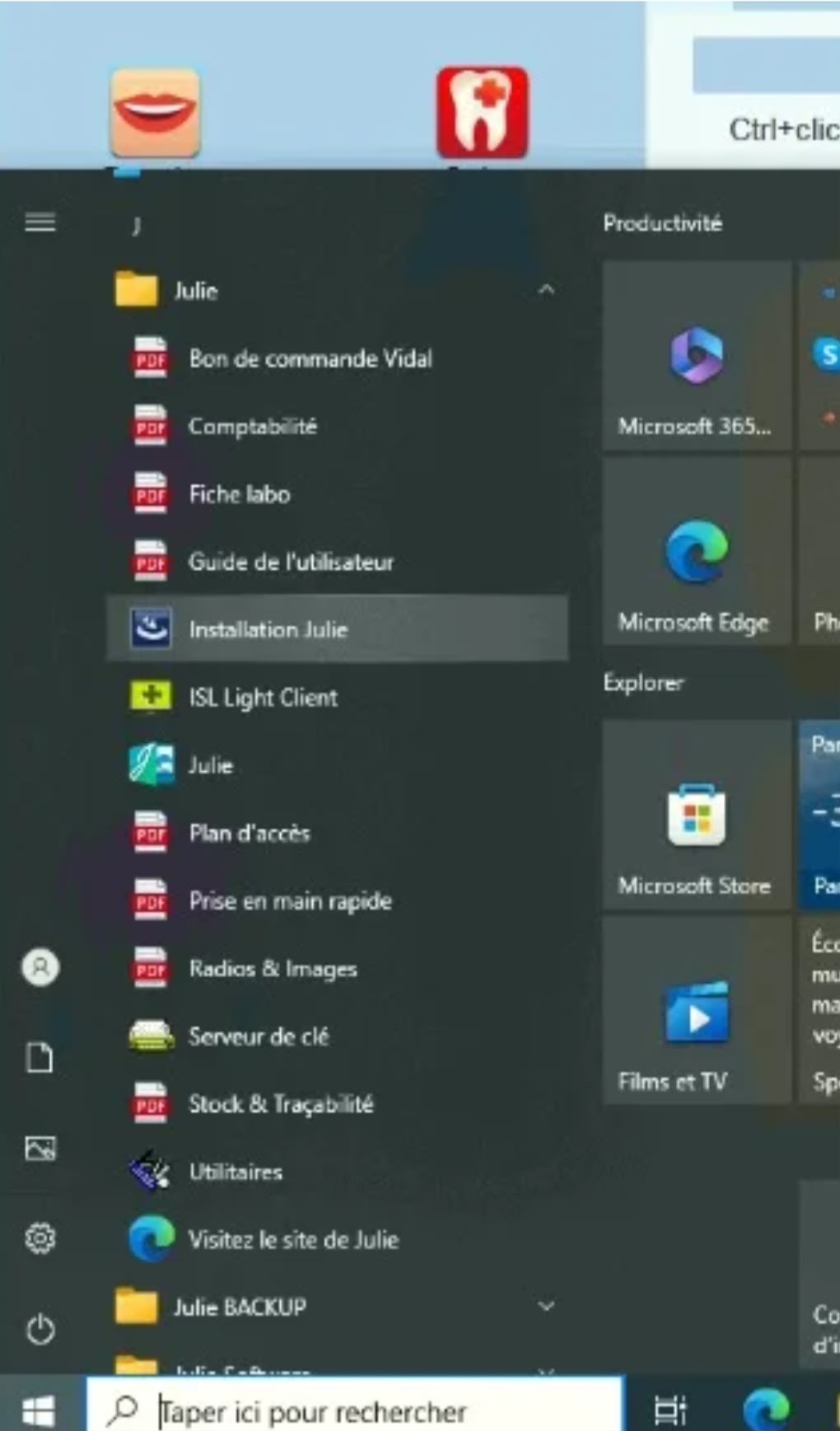Click the Windows Start button
Image resolution: width=840 pixels, height=1431 pixels.
coord(39,1411)
